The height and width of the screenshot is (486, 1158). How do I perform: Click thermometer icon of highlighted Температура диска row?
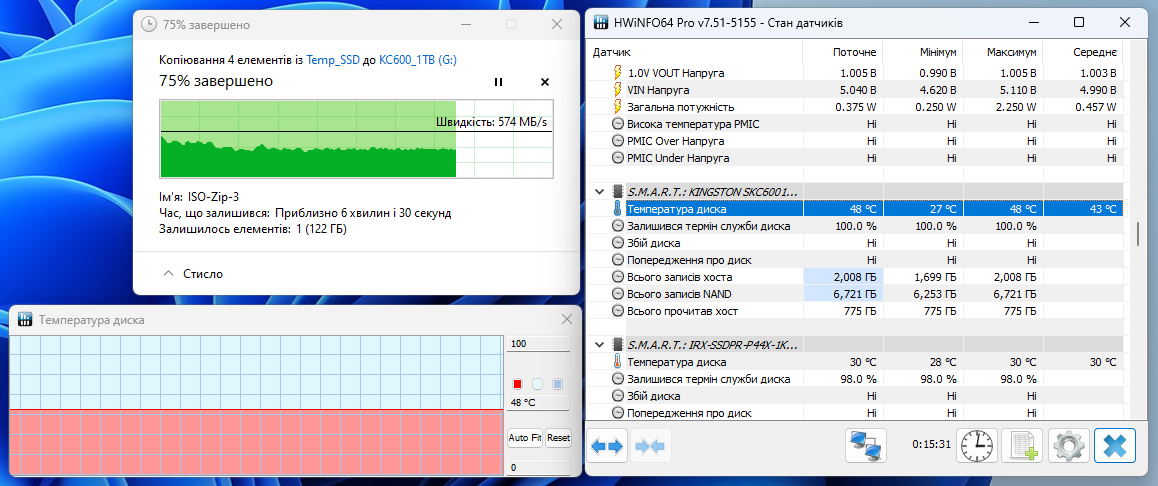coord(618,208)
